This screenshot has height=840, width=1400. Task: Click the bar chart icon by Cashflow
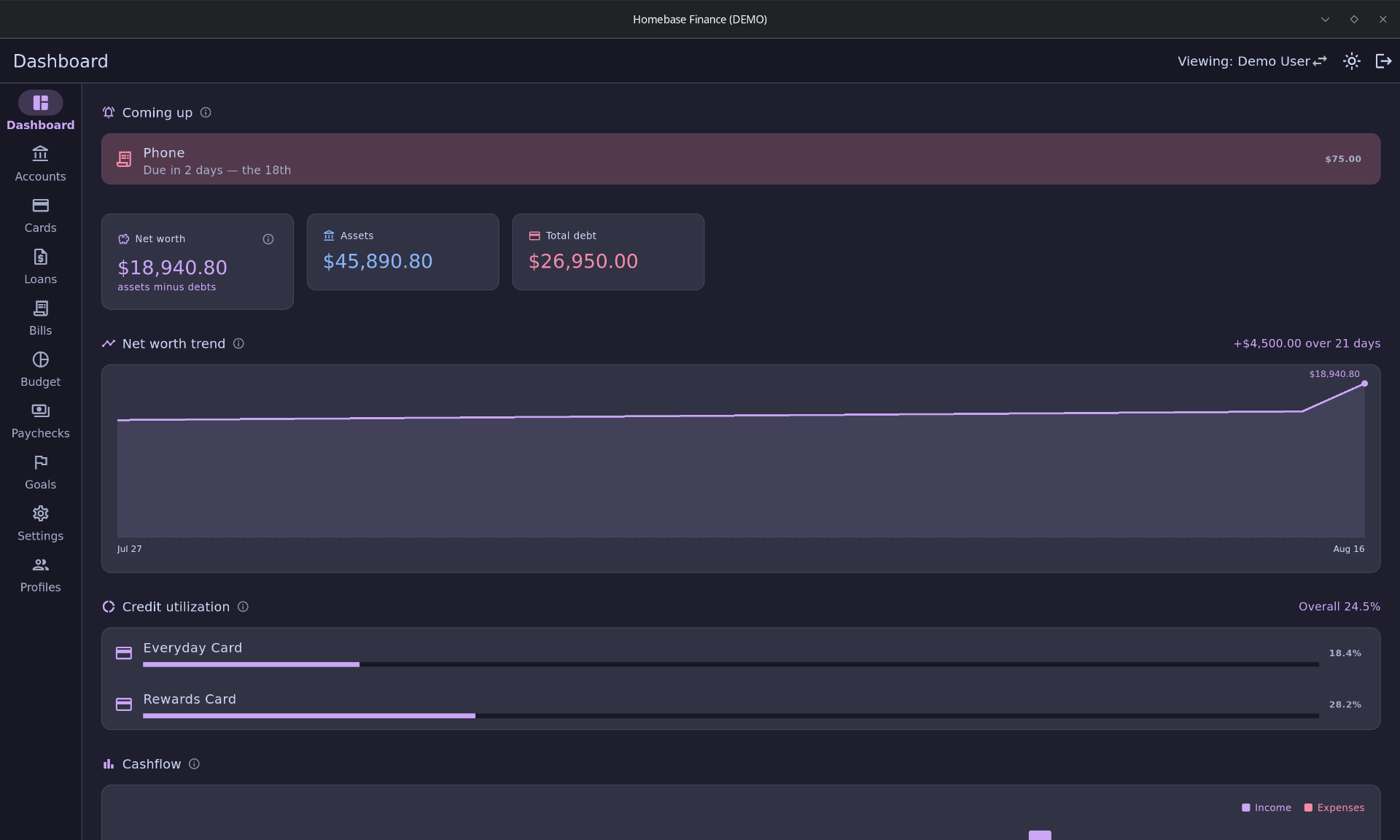pos(109,764)
